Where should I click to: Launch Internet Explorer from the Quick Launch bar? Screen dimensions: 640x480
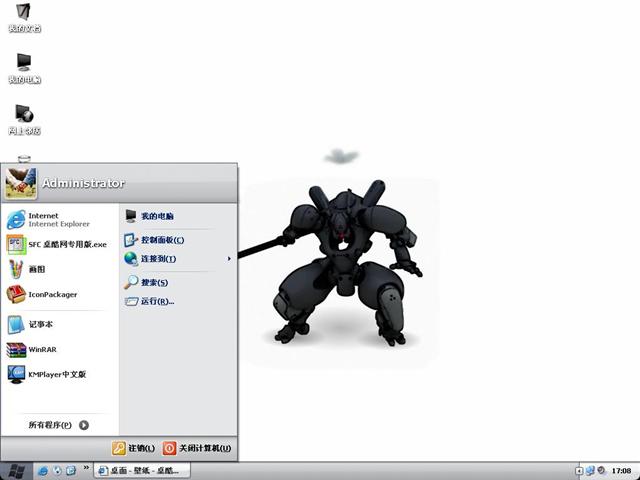(x=42, y=471)
